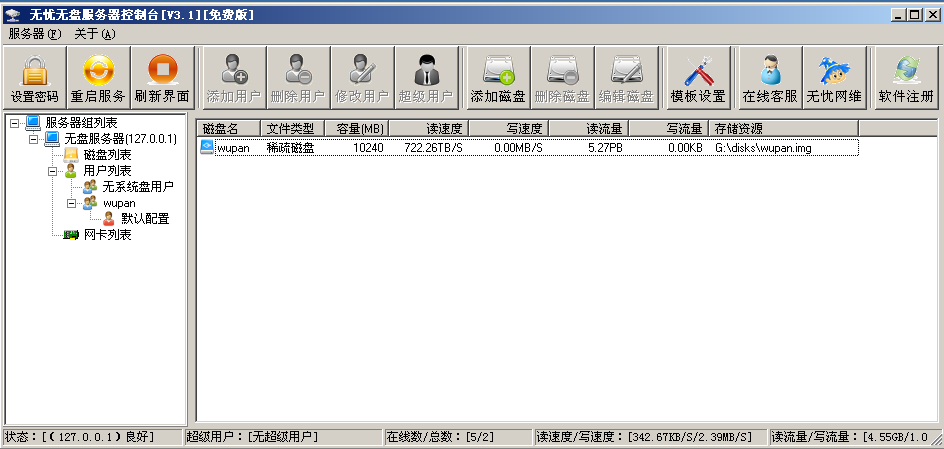Collapse the 服务器组列表 tree root
This screenshot has width=944, height=449.
14,123
